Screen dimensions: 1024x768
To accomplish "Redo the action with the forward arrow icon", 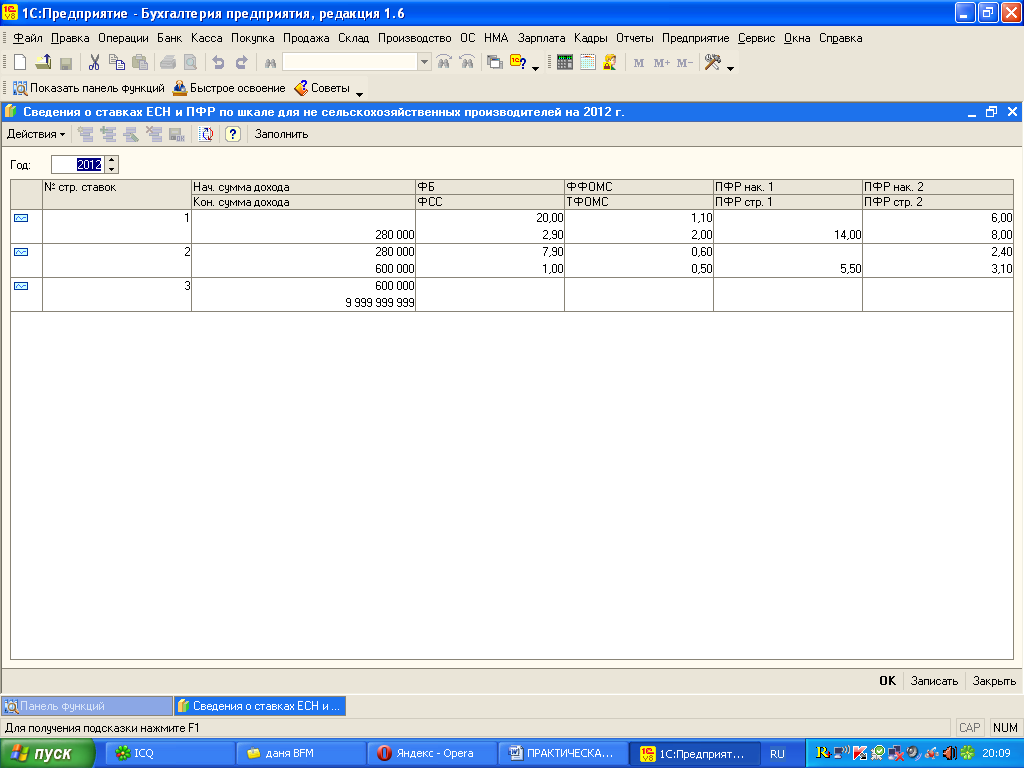I will (x=242, y=63).
